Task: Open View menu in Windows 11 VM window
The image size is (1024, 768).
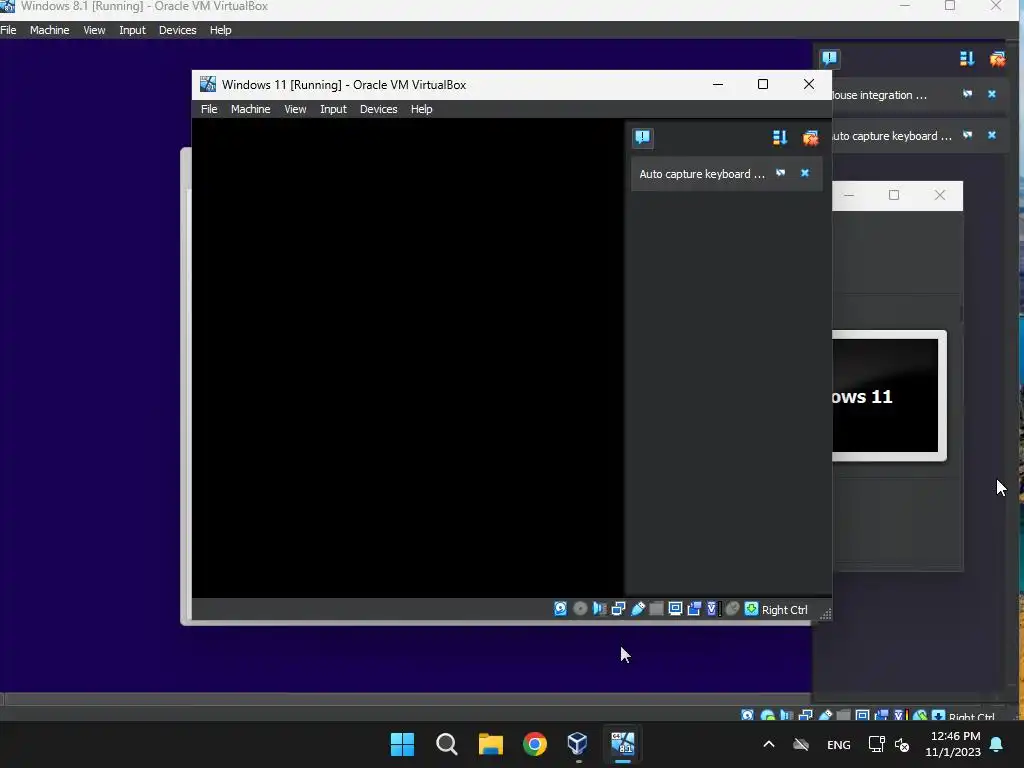Action: coord(295,109)
